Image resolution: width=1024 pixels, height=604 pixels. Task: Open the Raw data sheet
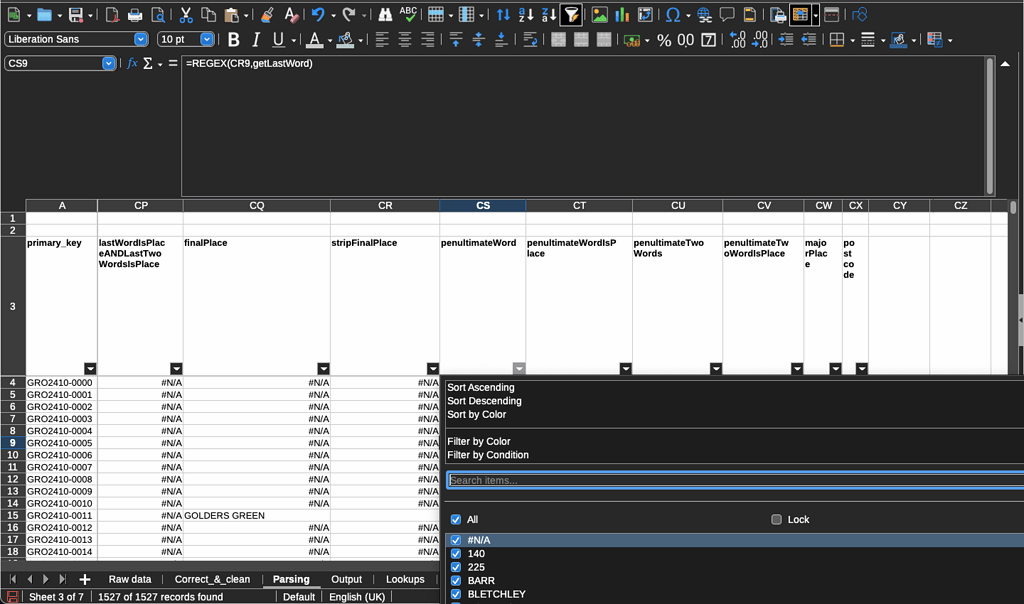pyautogui.click(x=130, y=578)
